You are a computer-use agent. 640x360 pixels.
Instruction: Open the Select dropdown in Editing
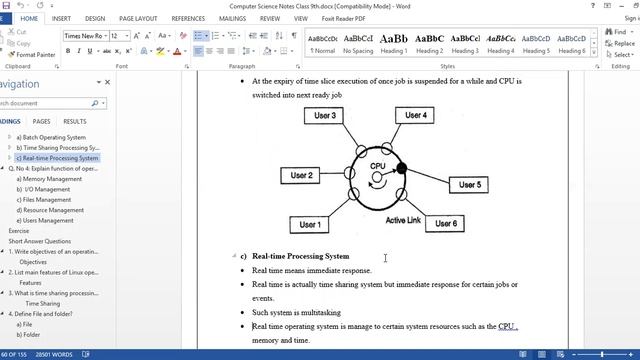pyautogui.click(x=620, y=55)
